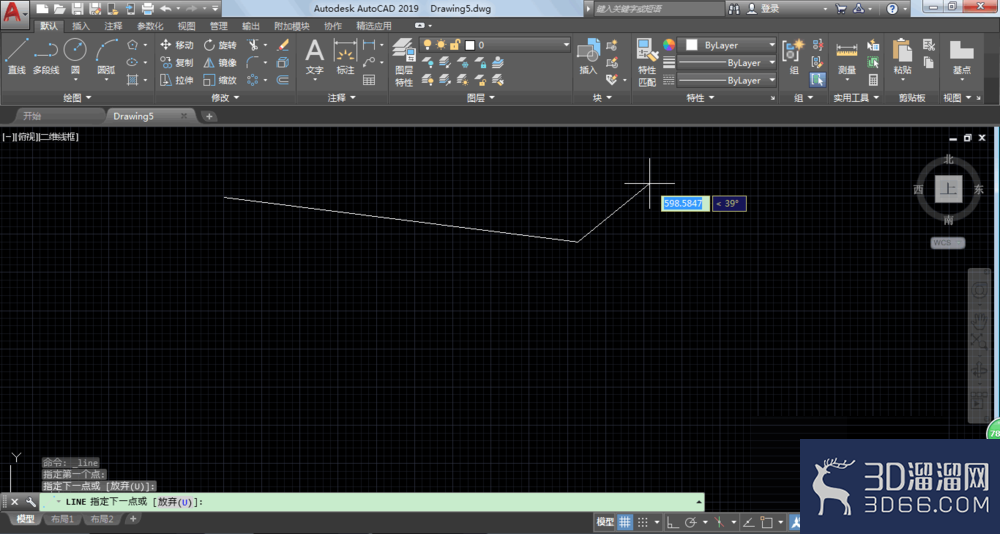Switch to the 布局1 layout tab

[62, 519]
